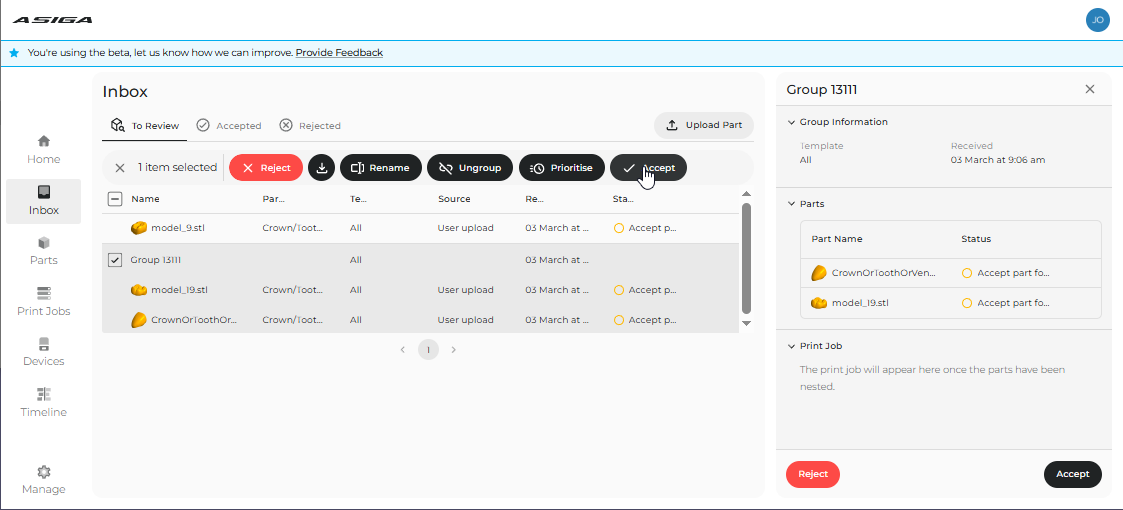Viewport: 1123px width, 510px height.
Task: Click CrownOrToothOr thumbnail in inbox table
Action: click(139, 320)
